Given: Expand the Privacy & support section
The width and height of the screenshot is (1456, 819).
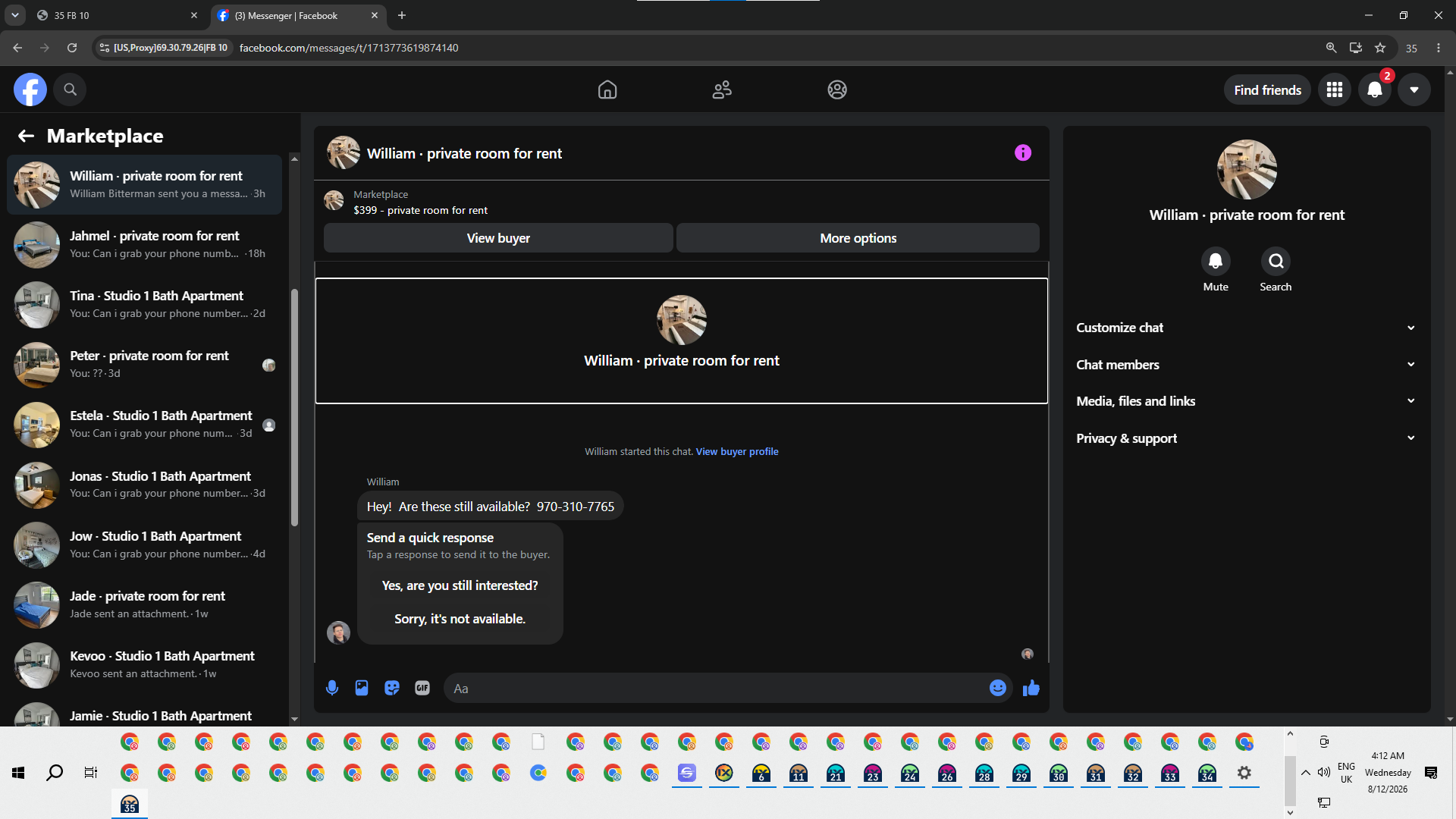Looking at the screenshot, I should (1247, 438).
